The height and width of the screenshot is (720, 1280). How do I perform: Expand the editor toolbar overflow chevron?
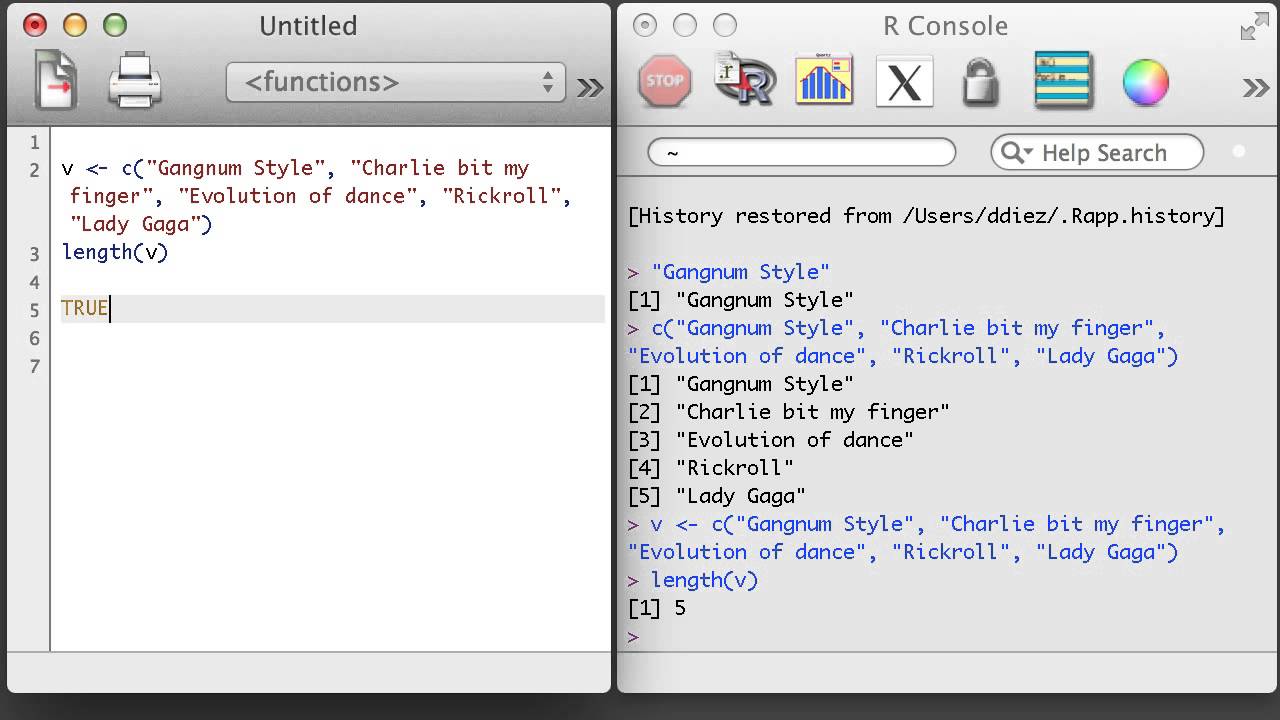(590, 88)
